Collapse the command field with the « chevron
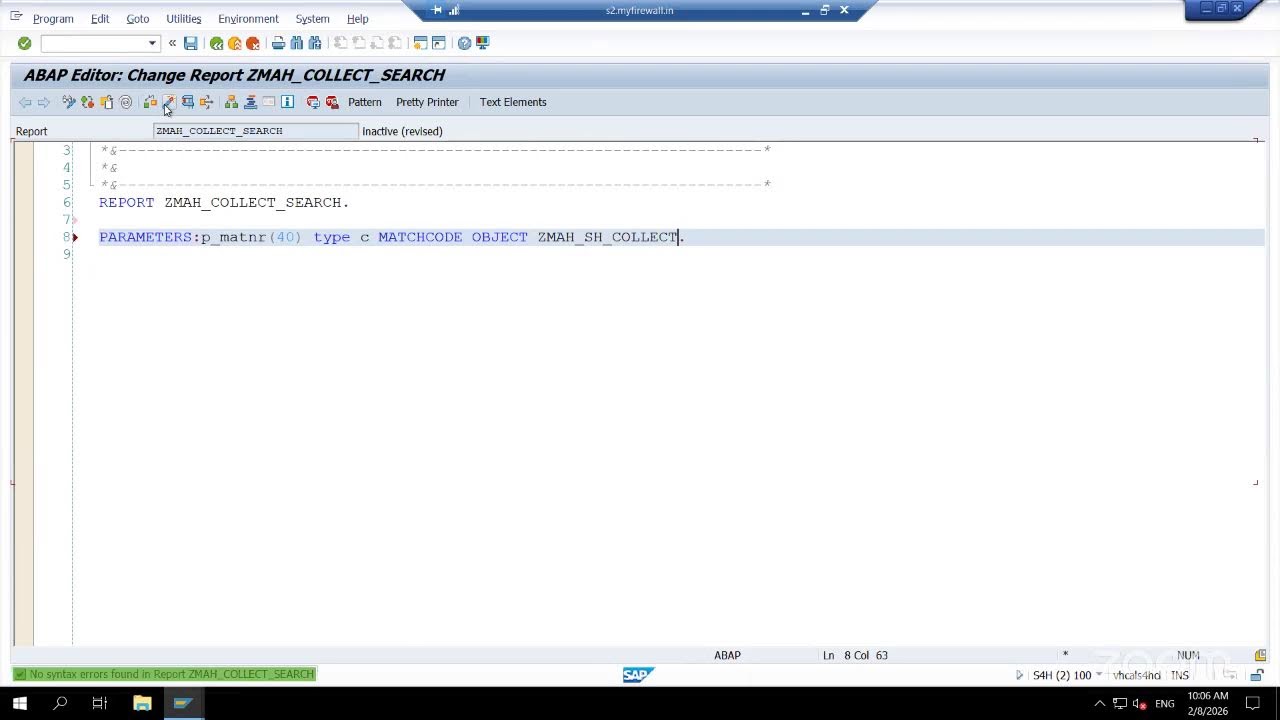 pos(172,43)
